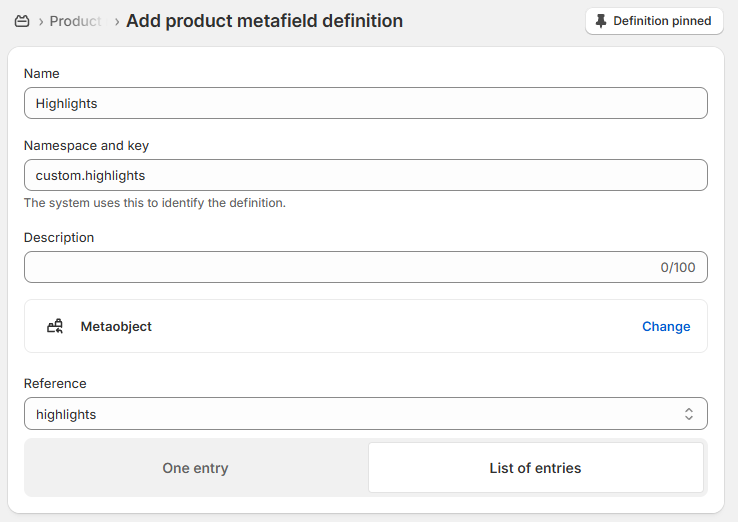Click the Reference field label
738x522 pixels.
[55, 383]
